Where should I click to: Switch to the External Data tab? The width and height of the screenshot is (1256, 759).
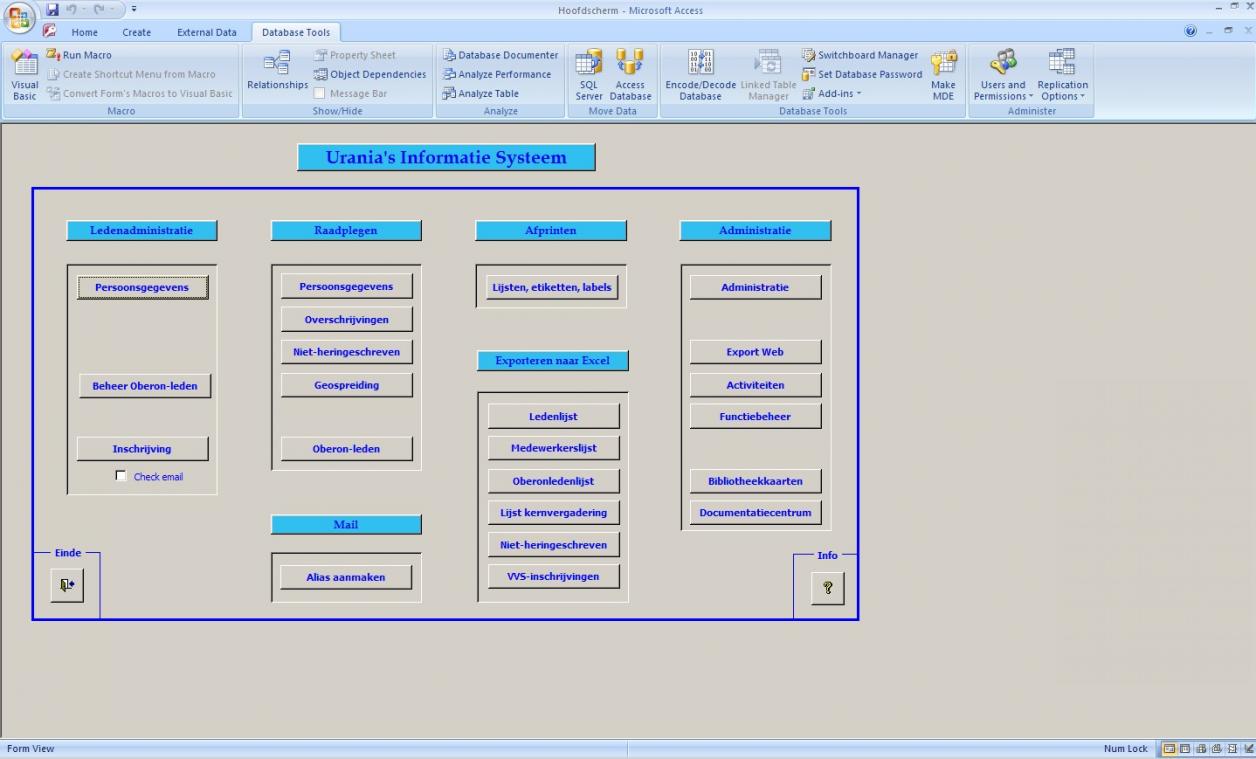[x=207, y=32]
